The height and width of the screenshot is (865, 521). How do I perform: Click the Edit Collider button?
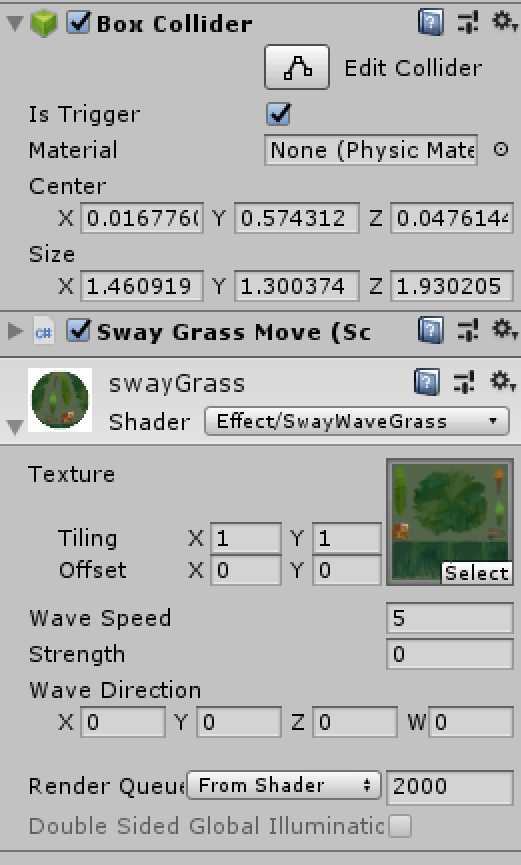pos(297,67)
